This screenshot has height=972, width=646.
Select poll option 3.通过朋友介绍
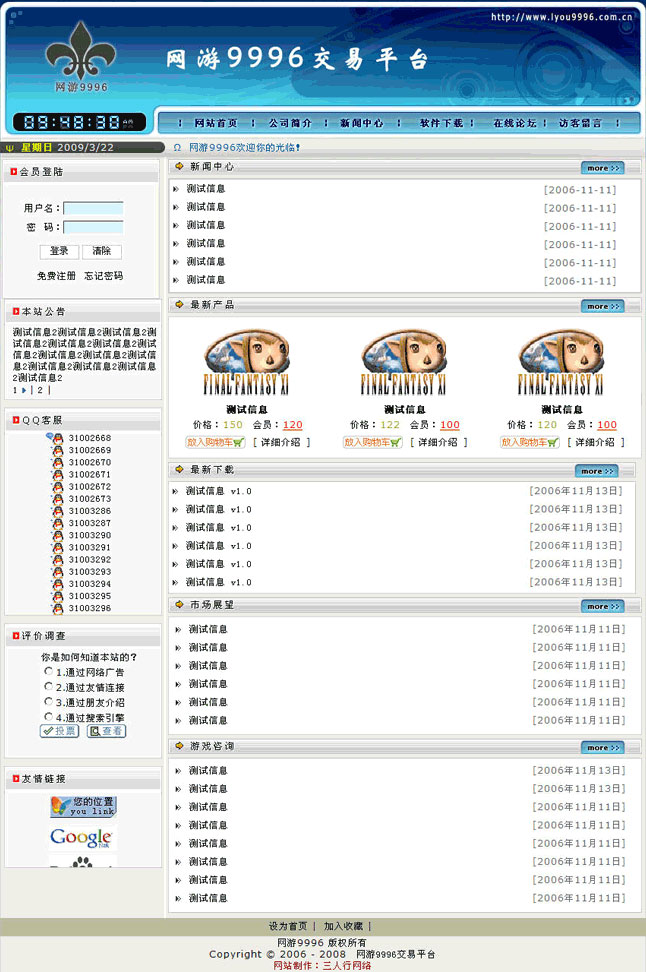48,701
